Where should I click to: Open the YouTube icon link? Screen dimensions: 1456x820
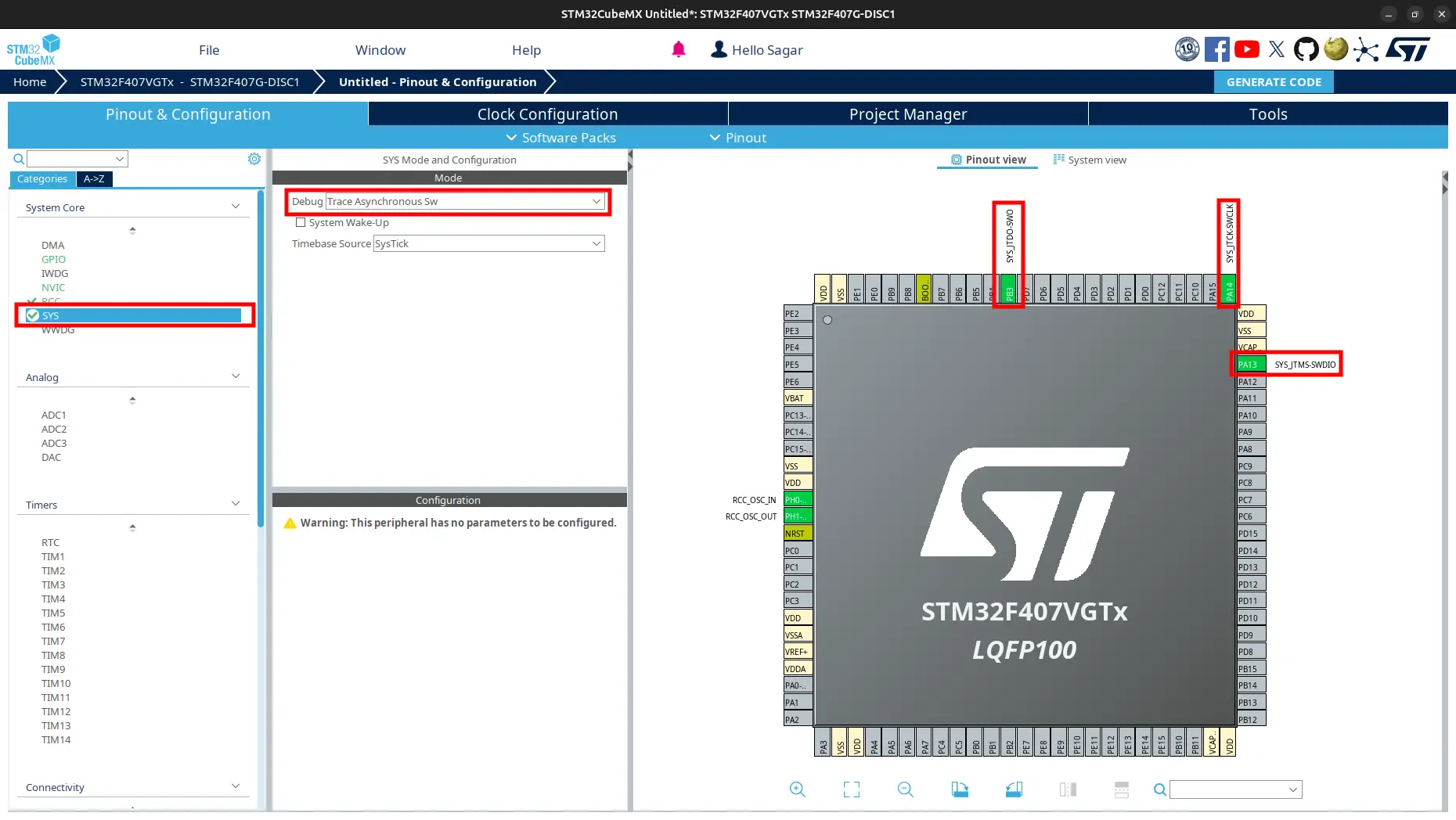1247,49
